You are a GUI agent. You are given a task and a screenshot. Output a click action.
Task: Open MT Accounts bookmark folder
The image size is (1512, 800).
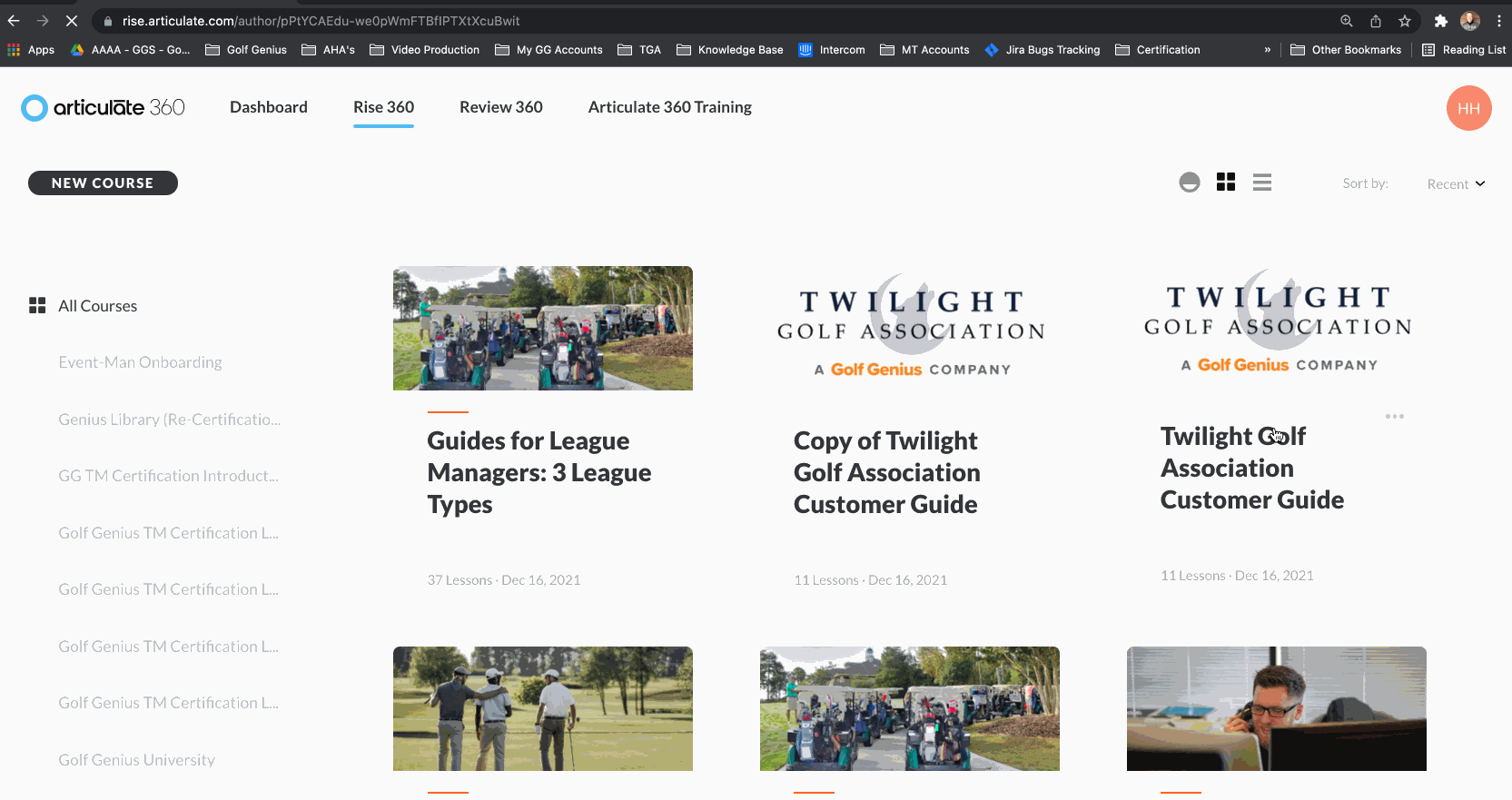[x=924, y=50]
